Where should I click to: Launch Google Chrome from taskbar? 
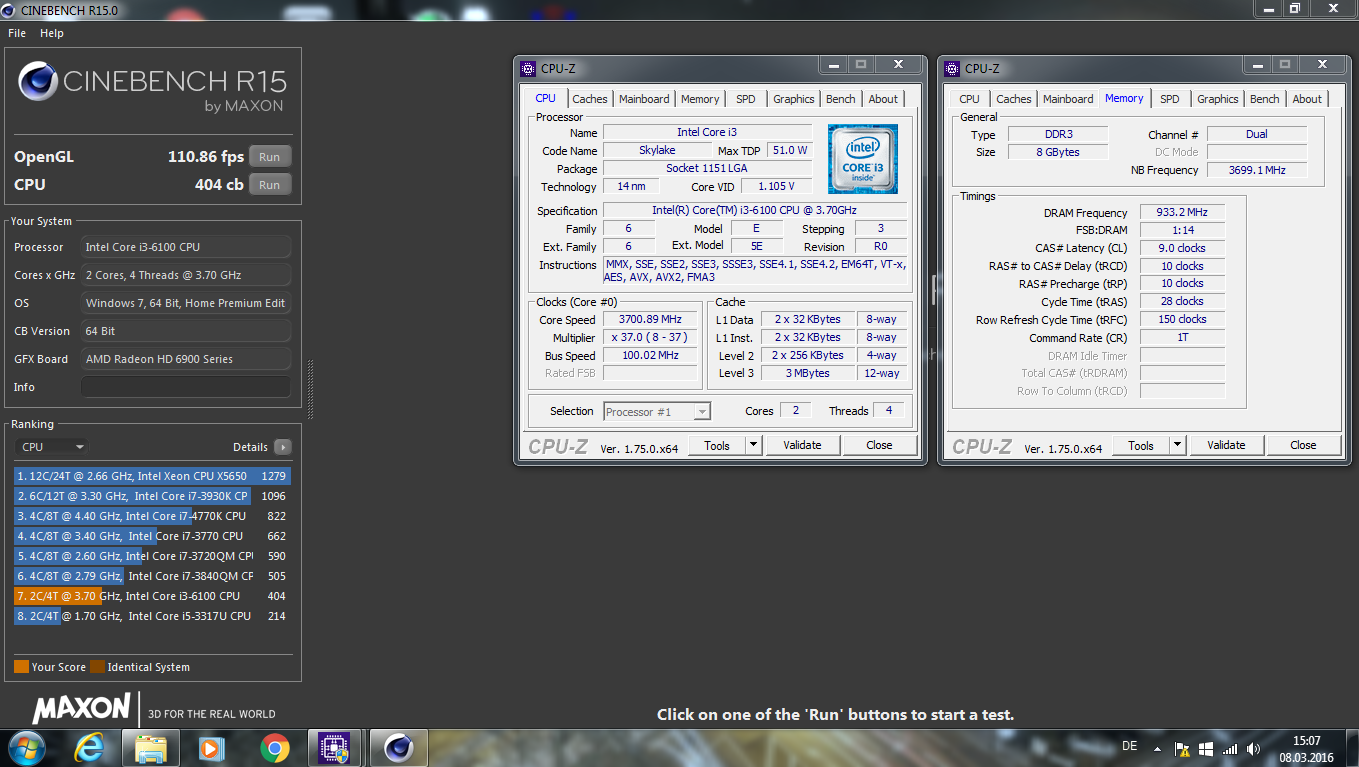274,748
